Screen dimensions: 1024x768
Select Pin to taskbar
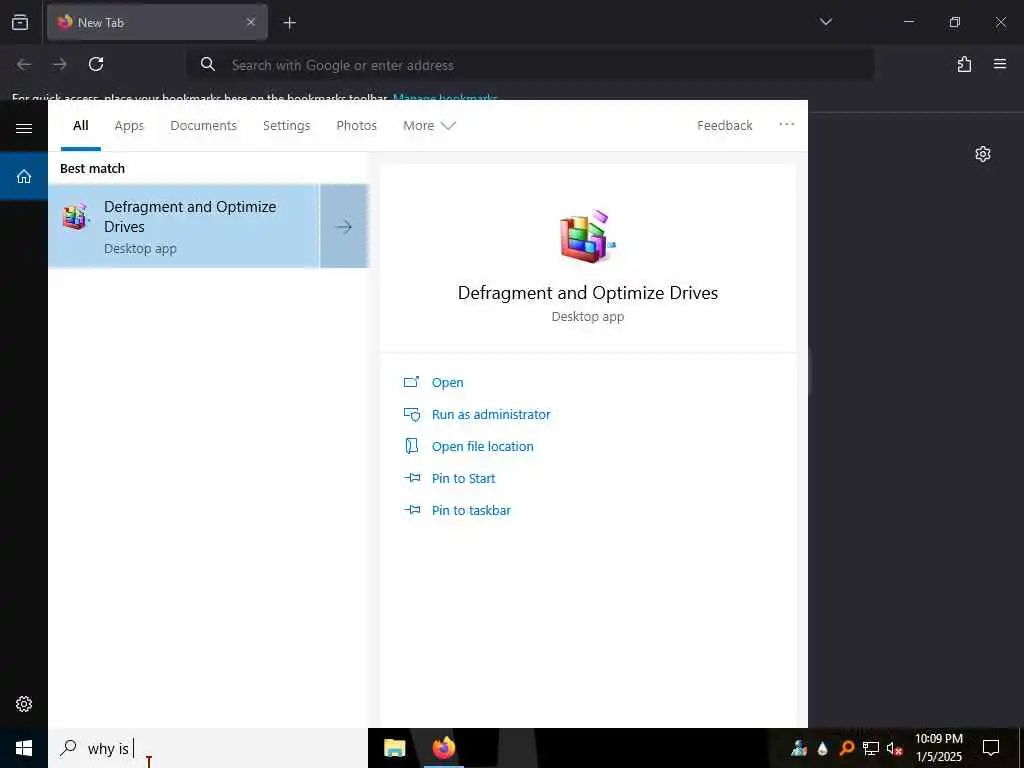coord(471,511)
